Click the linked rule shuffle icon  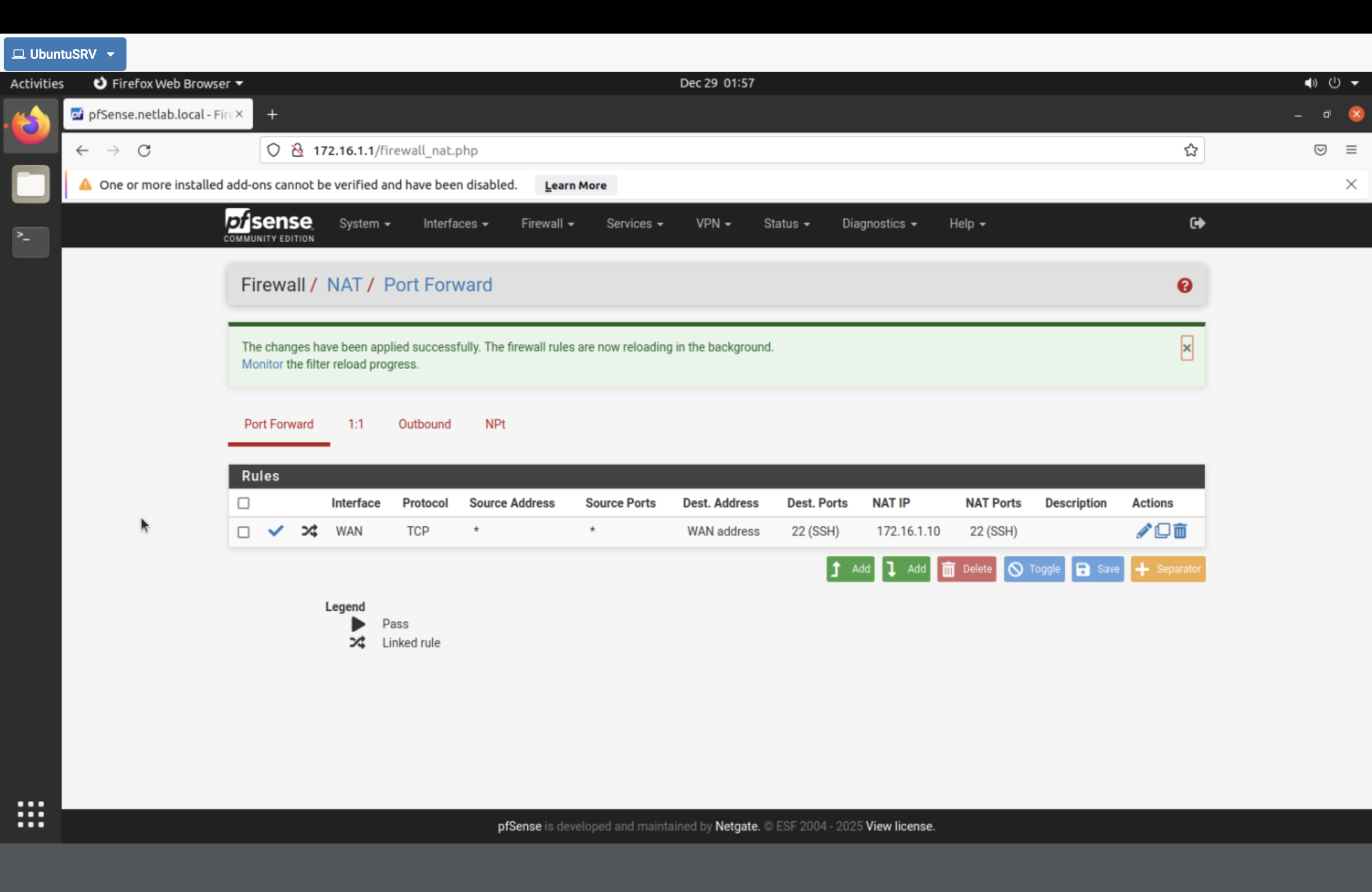tap(310, 531)
